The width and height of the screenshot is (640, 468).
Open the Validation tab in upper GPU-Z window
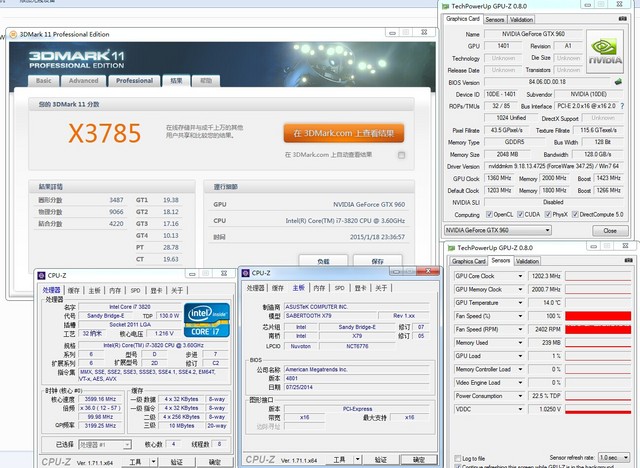[x=521, y=19]
